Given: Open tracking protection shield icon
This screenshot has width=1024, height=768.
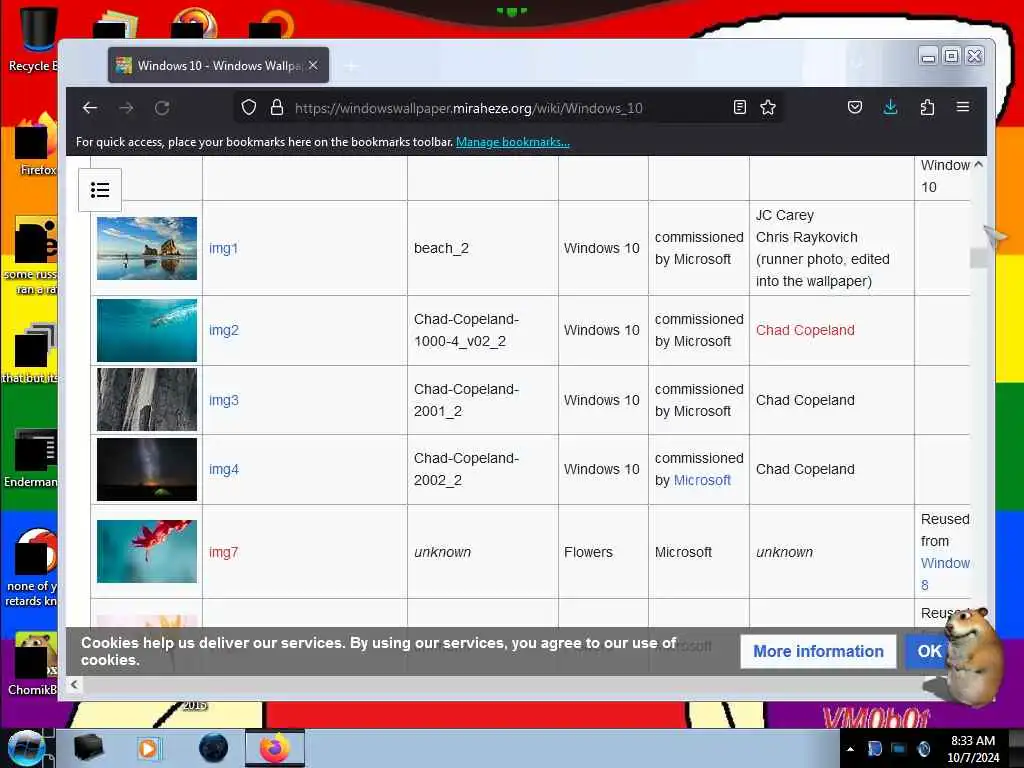Looking at the screenshot, I should 249,107.
